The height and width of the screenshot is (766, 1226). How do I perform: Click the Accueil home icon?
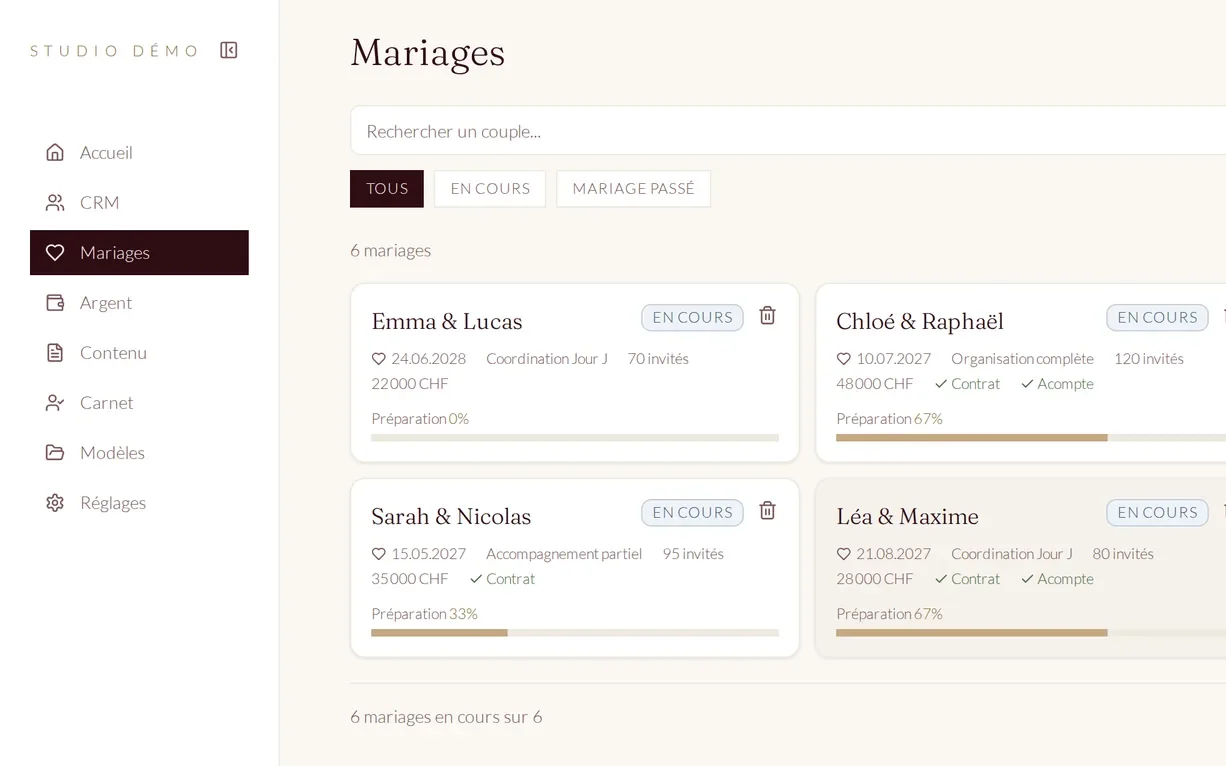click(x=55, y=152)
